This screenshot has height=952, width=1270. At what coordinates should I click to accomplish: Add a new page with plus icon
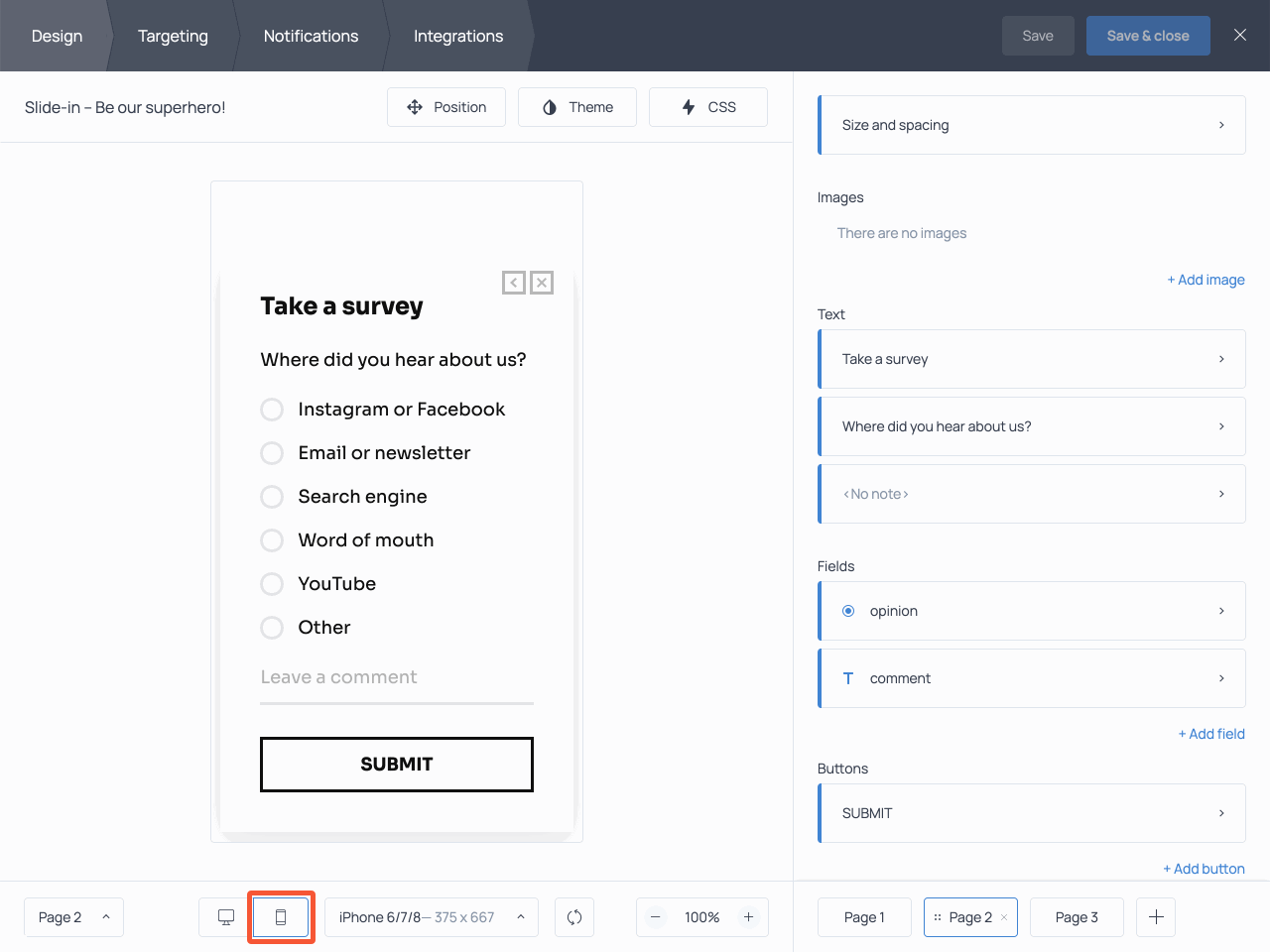click(x=1156, y=917)
